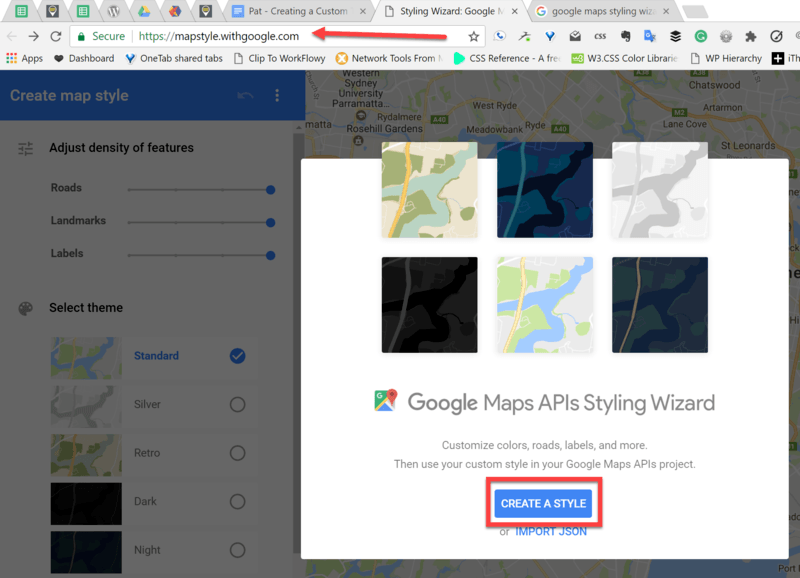Screen dimensions: 800x578
Task: Select the Standard theme radio button
Action: click(237, 356)
